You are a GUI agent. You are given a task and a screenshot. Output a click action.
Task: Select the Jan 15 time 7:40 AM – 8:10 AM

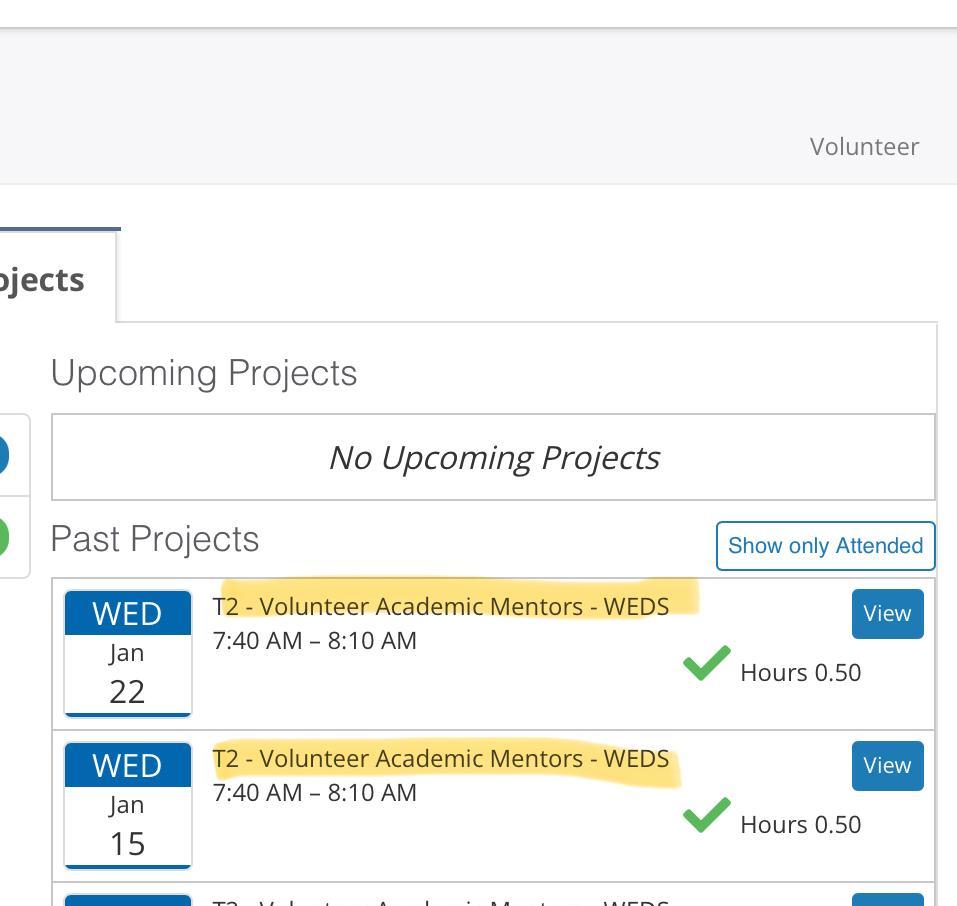314,792
